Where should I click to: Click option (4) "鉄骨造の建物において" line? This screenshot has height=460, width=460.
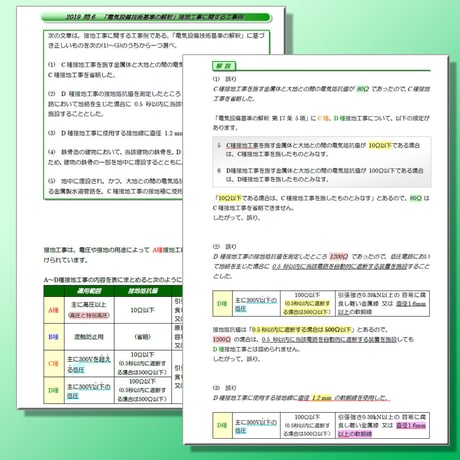click(115, 152)
